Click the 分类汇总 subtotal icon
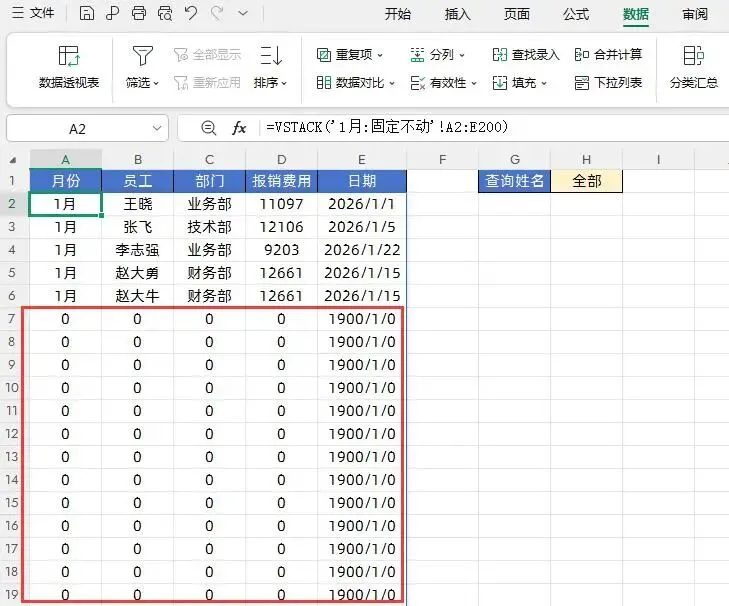This screenshot has height=606, width=729. (694, 56)
